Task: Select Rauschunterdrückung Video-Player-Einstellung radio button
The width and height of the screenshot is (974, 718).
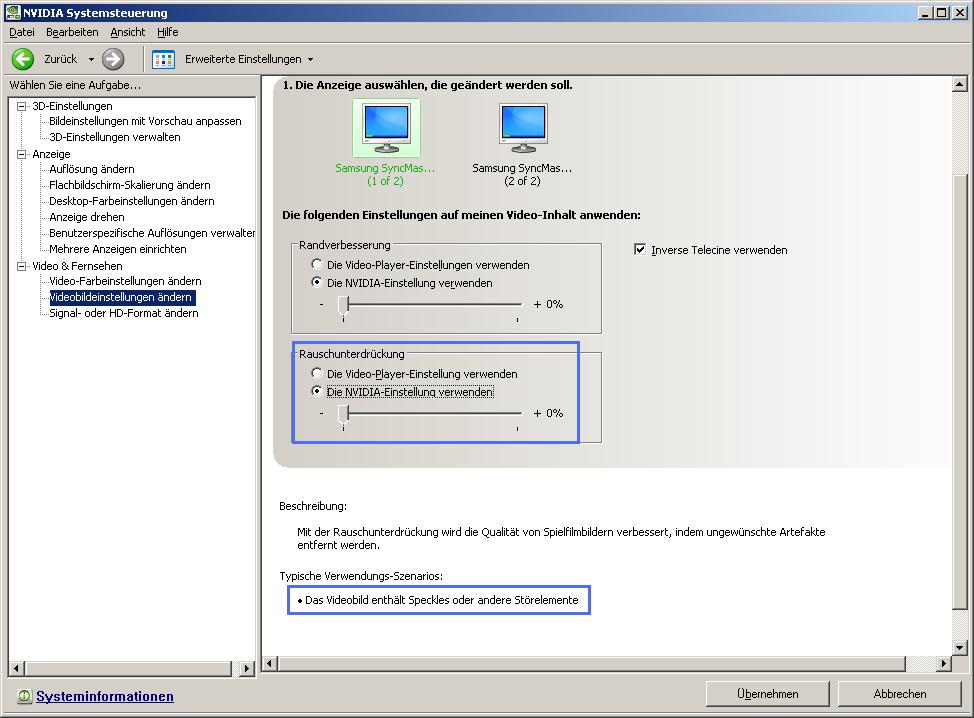Action: [317, 373]
